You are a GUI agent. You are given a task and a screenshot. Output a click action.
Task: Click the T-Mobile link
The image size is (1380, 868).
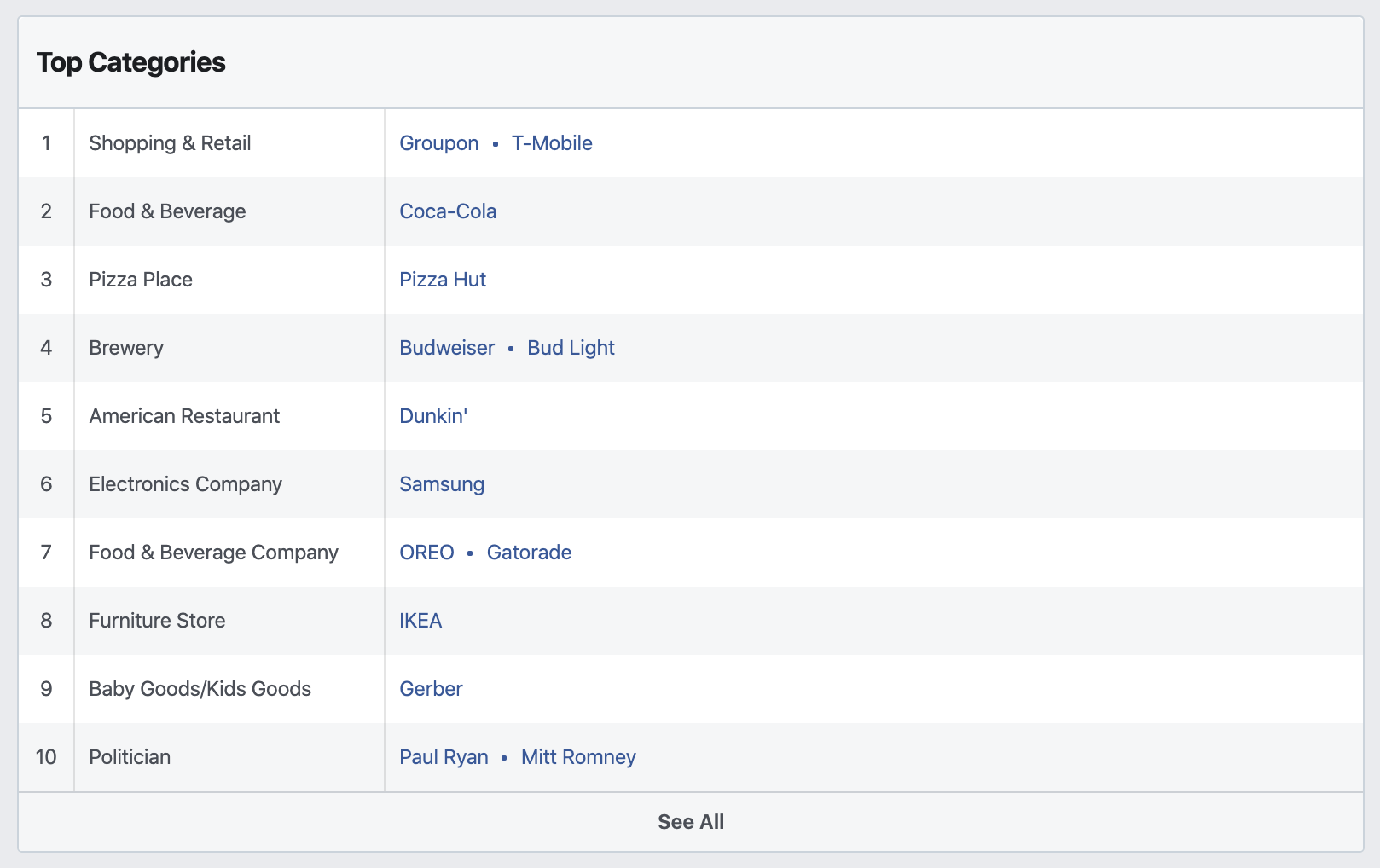click(551, 142)
